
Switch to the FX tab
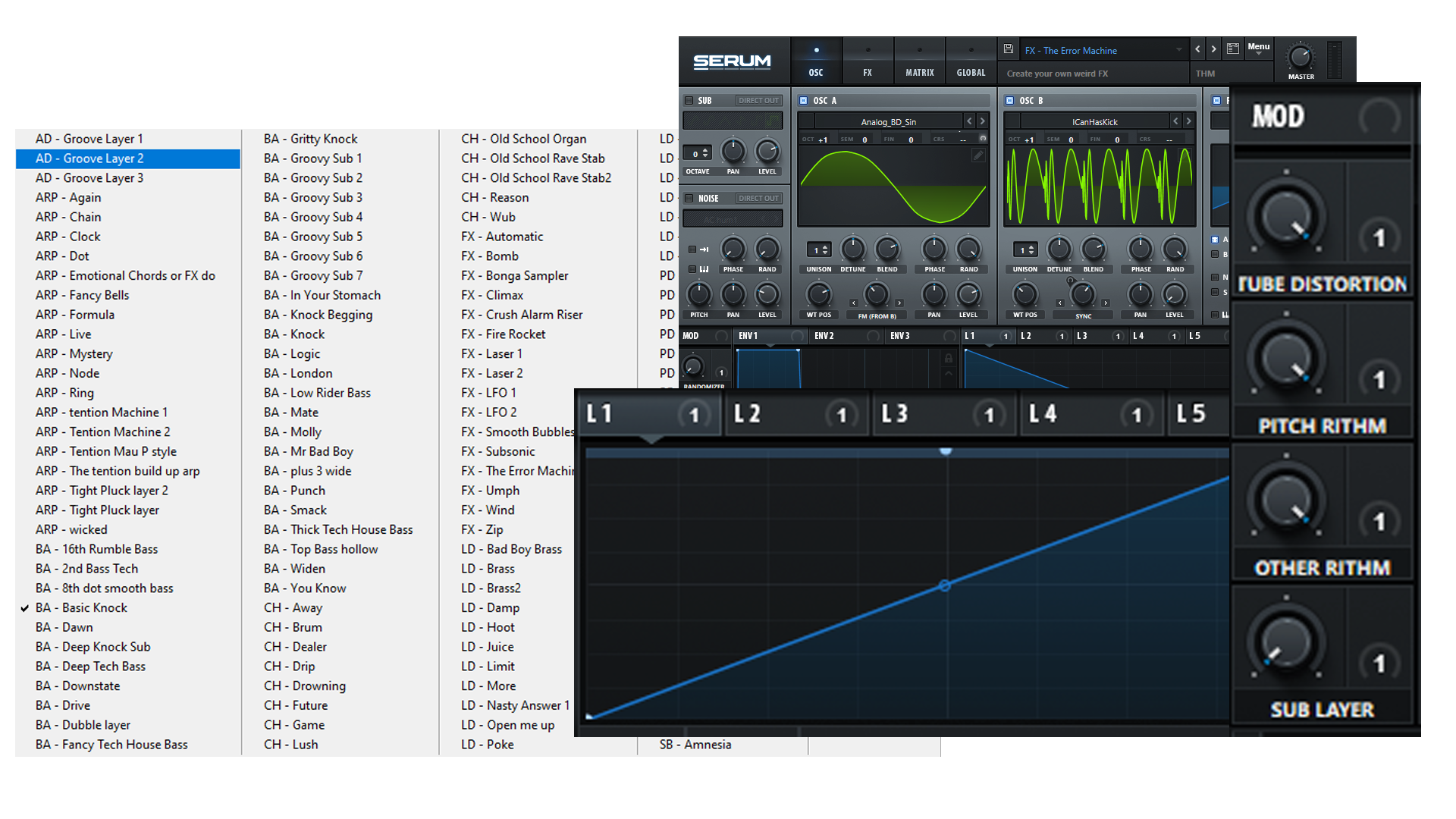click(868, 61)
